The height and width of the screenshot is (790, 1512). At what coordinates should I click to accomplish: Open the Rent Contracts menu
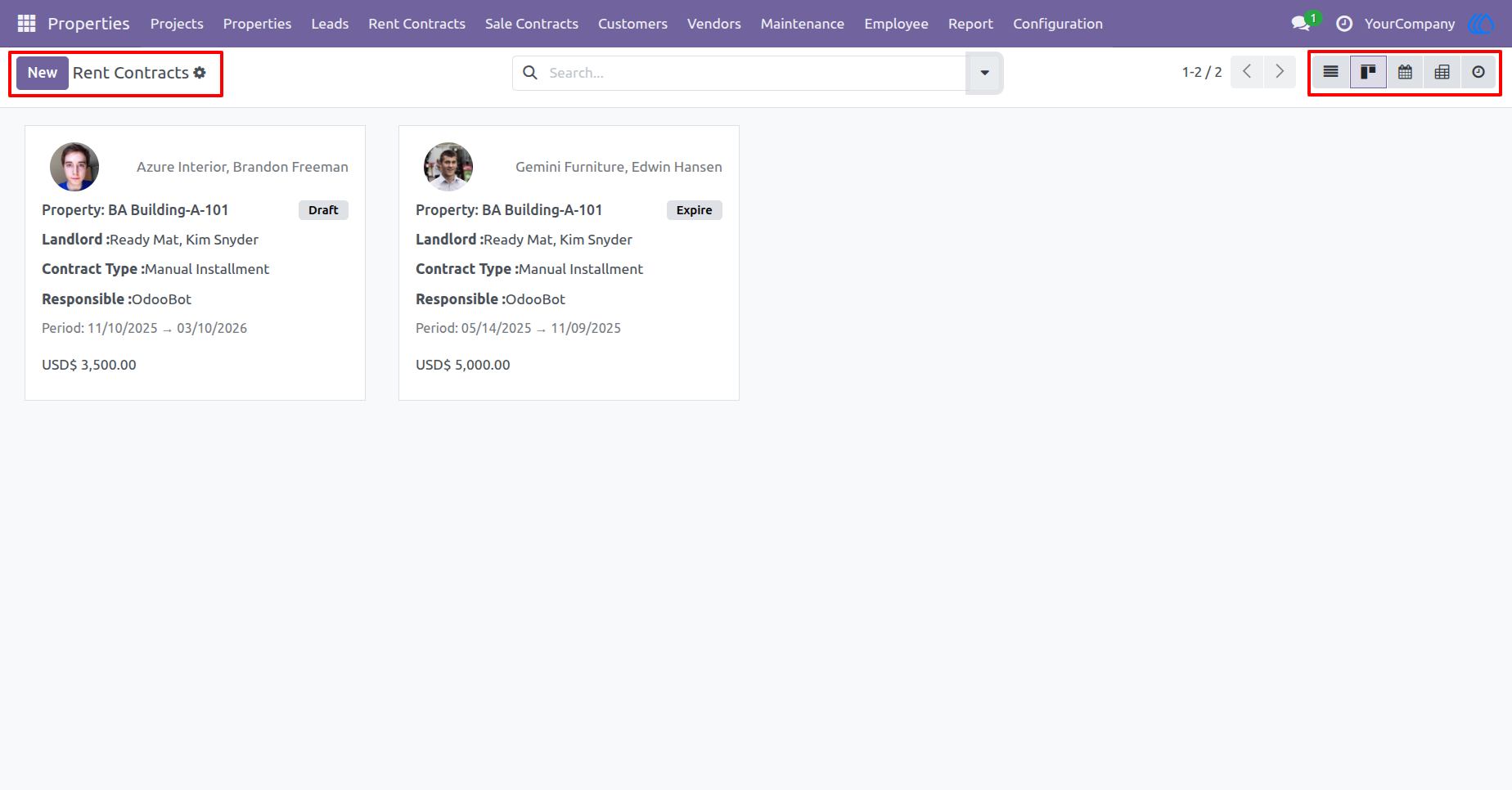coord(416,24)
